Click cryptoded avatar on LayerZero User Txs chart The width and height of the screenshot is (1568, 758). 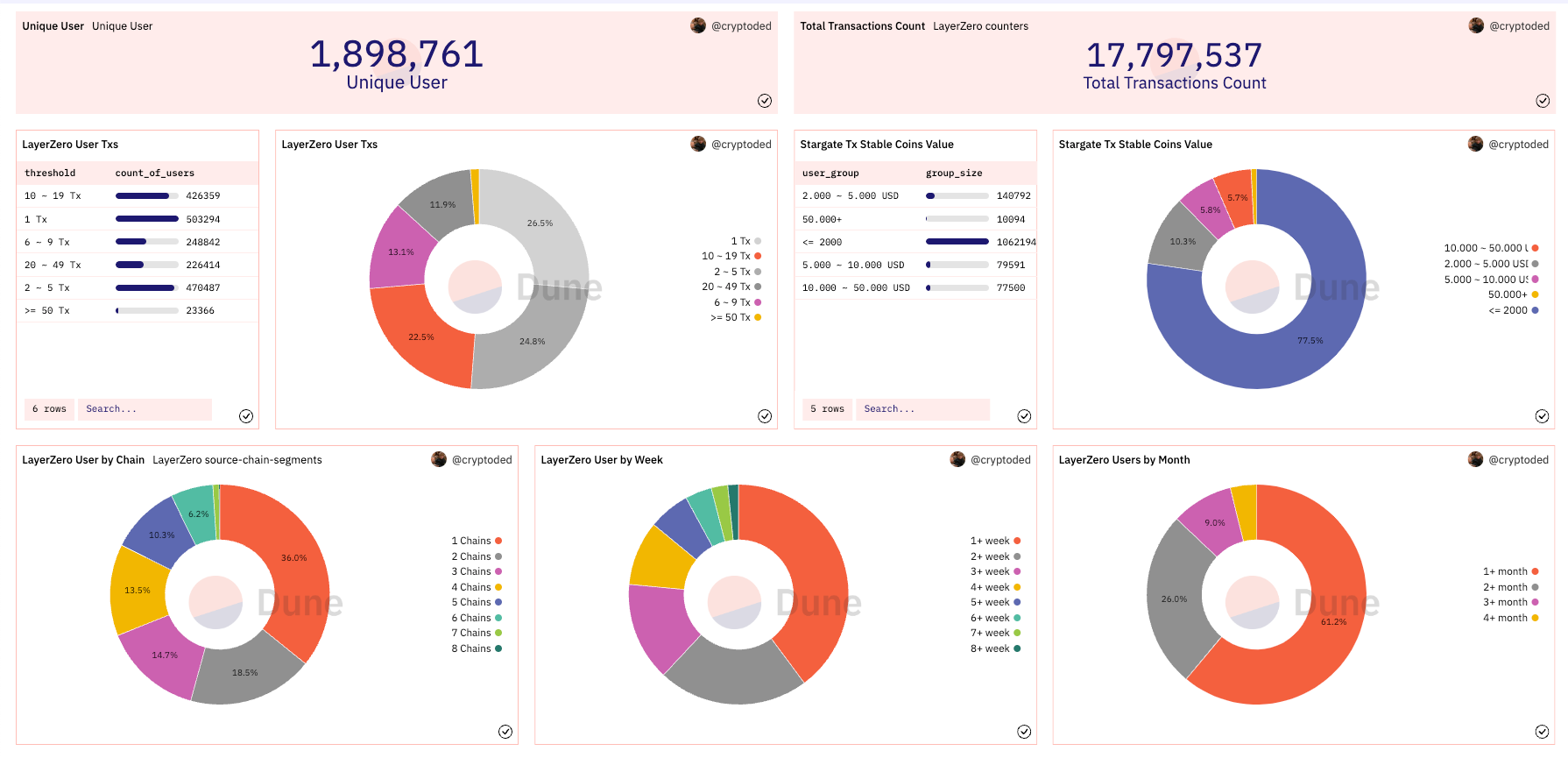pyautogui.click(x=698, y=144)
